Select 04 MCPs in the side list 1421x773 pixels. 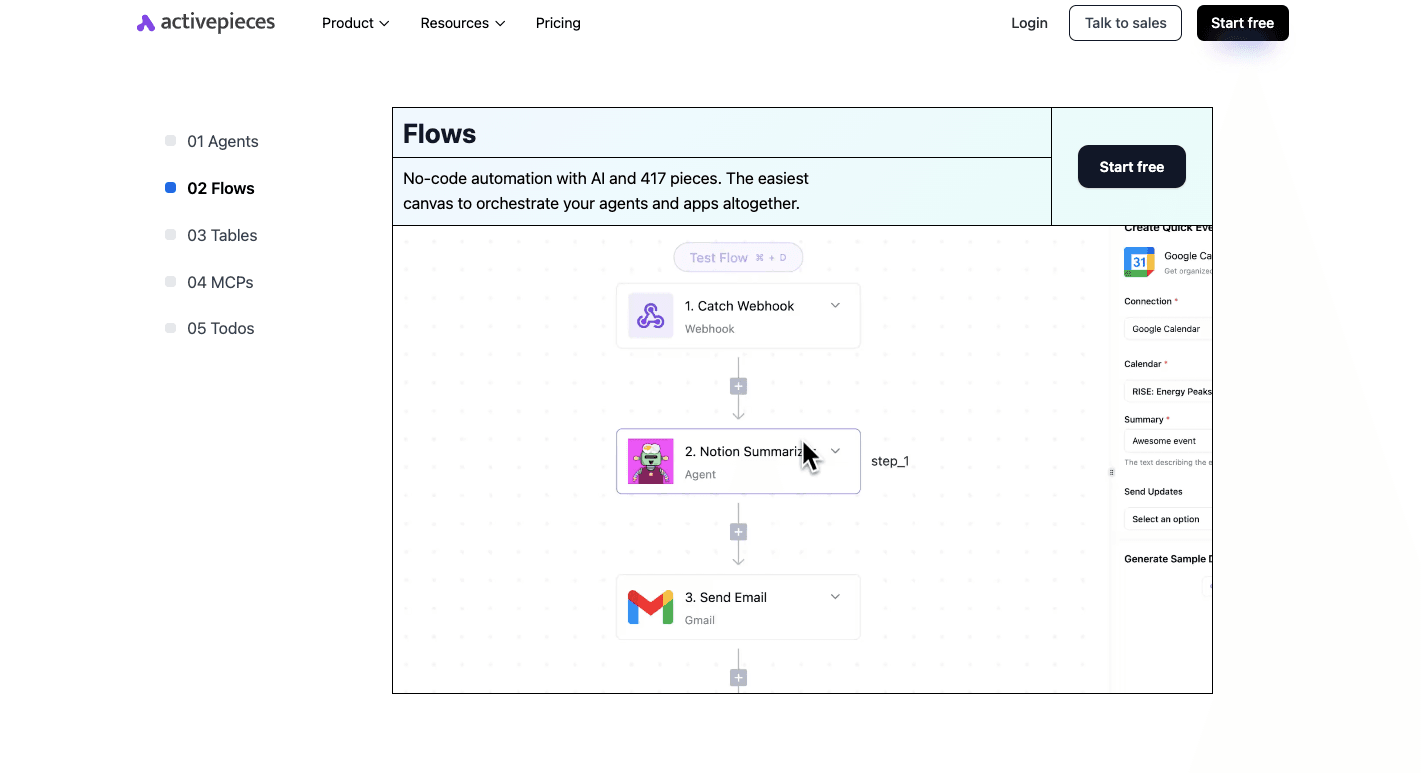[210, 282]
